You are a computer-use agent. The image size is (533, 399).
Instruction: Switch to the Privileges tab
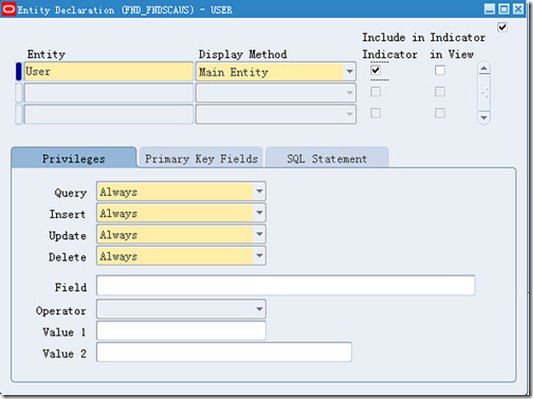coord(74,158)
